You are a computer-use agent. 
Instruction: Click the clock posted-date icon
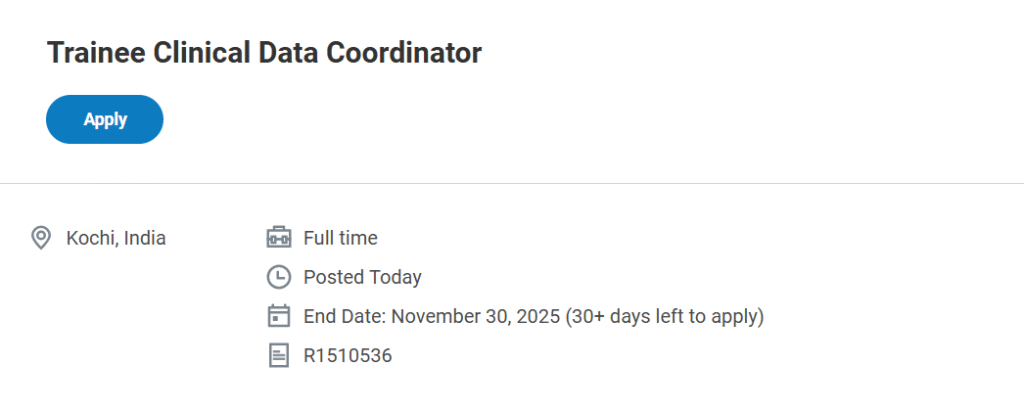tap(279, 277)
